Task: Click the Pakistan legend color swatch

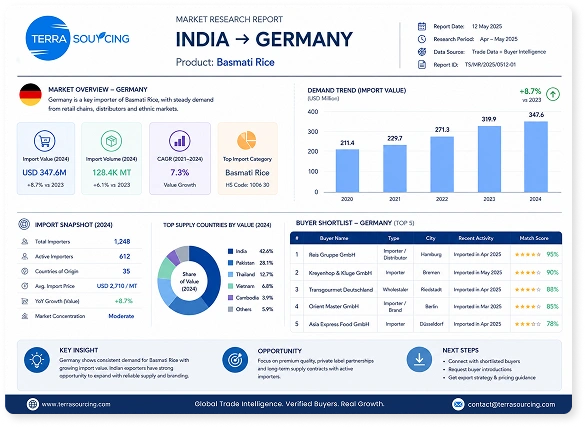Action: click(231, 263)
